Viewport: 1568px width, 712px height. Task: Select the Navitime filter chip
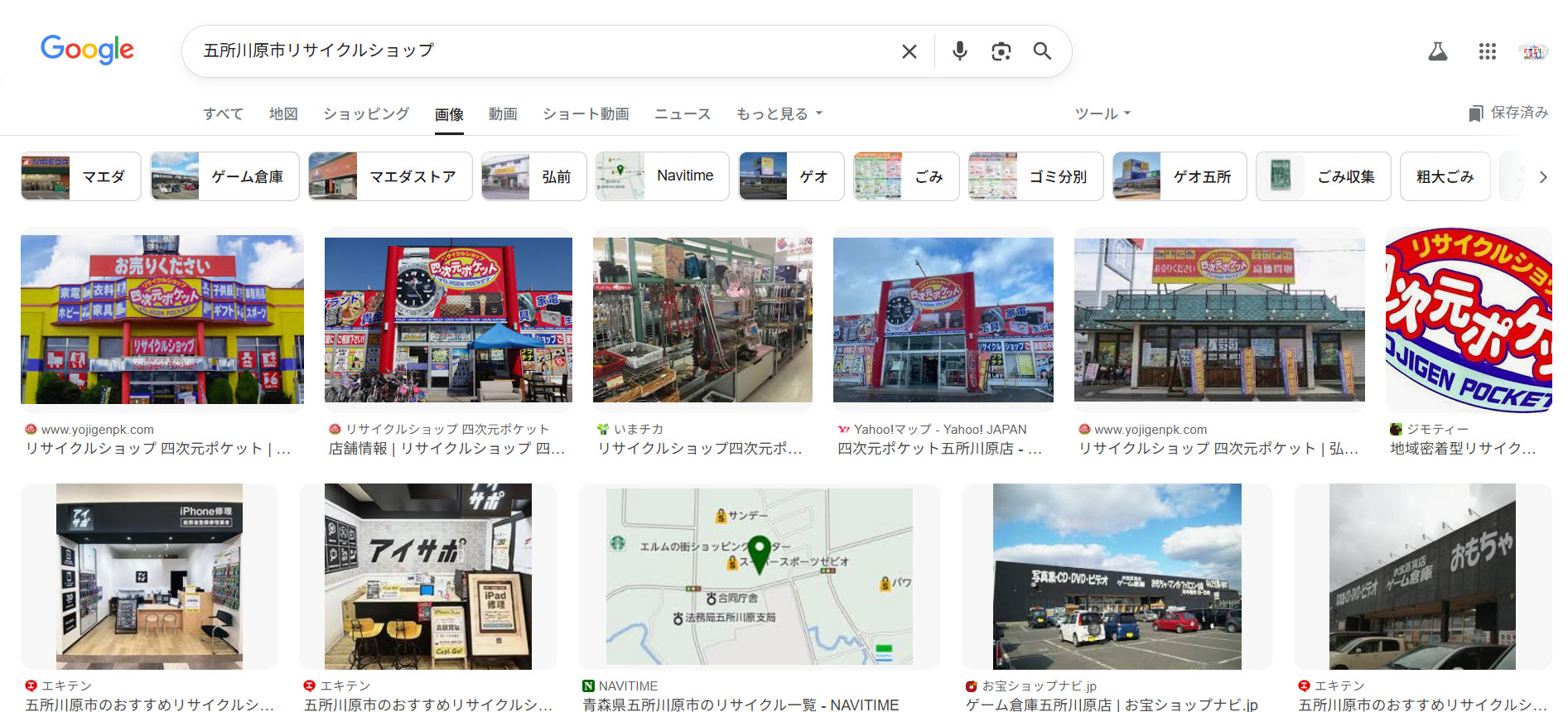click(x=663, y=176)
